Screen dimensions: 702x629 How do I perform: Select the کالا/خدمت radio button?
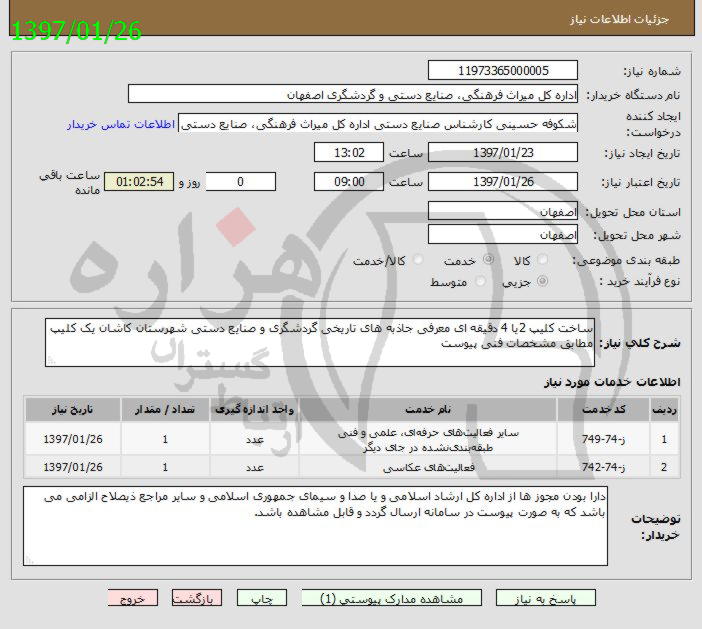click(x=418, y=260)
